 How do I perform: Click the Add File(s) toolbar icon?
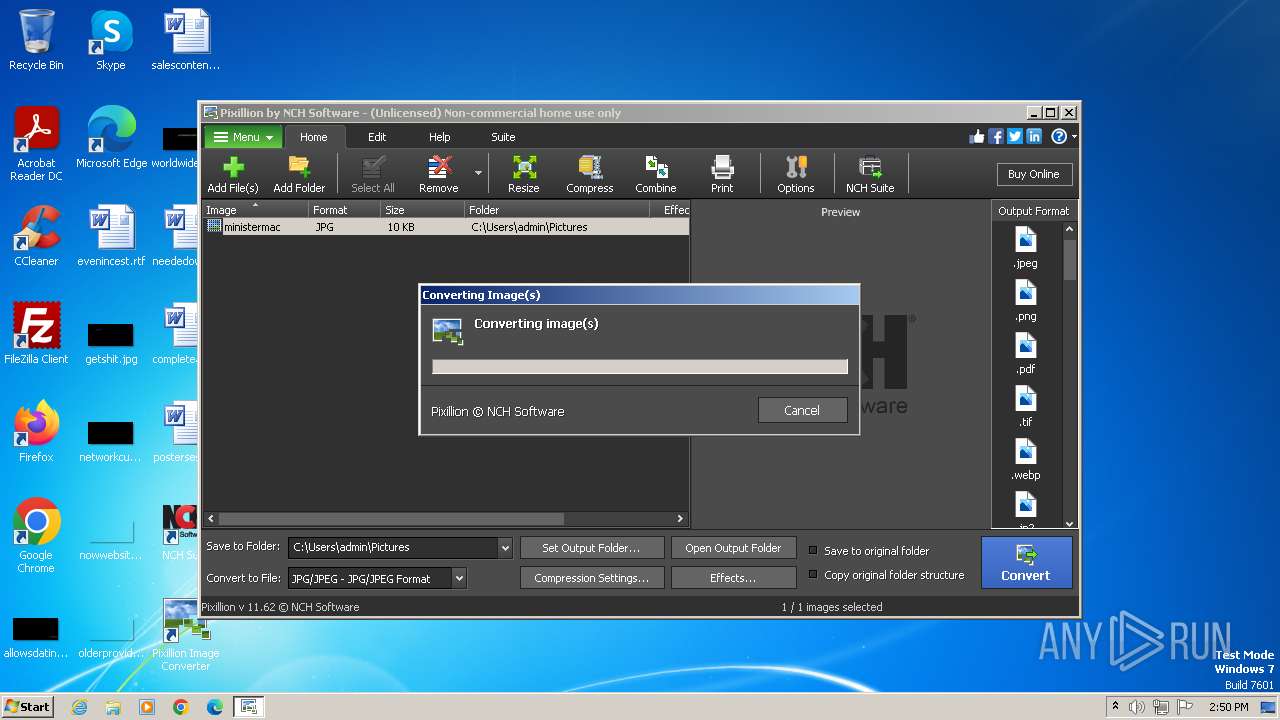(233, 175)
